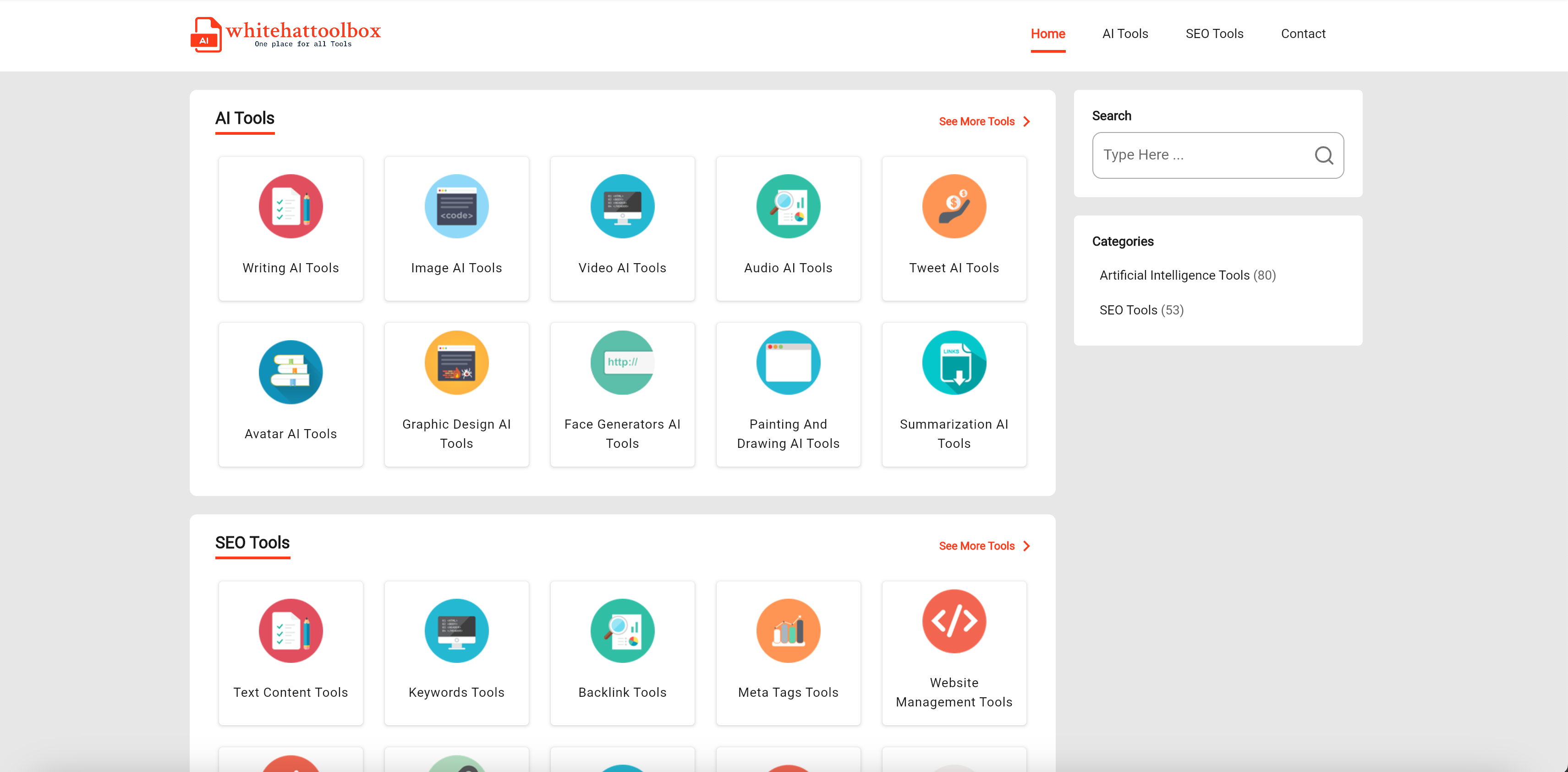Click the Video AI Tools monitor icon
The height and width of the screenshot is (772, 1568).
pos(622,206)
